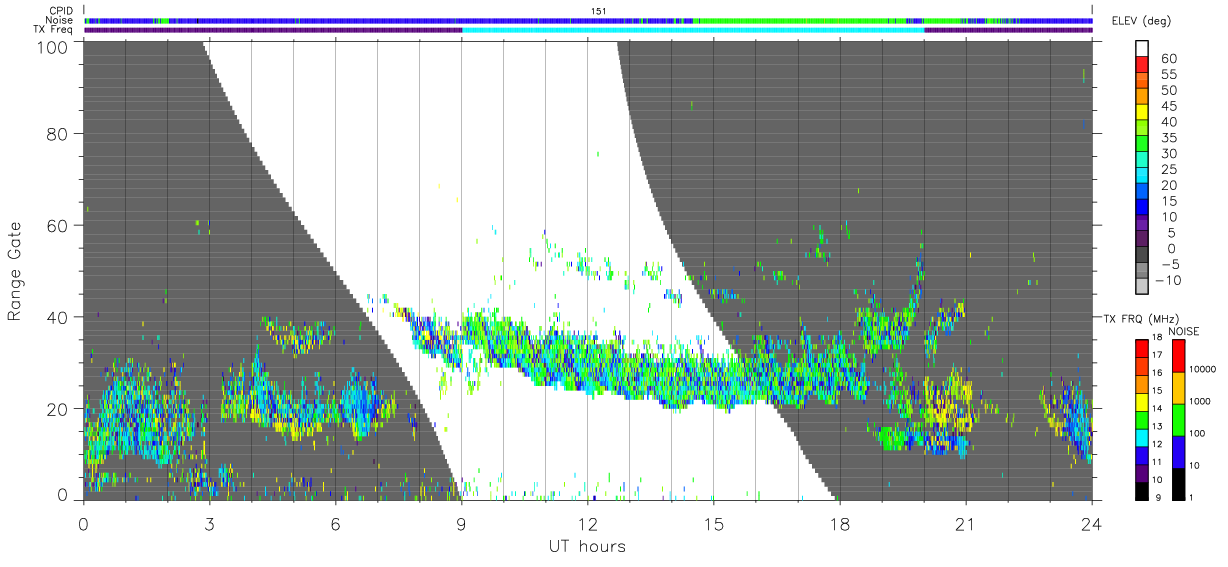Click the green swatch in the NOISE colorbar

[x=1180, y=419]
